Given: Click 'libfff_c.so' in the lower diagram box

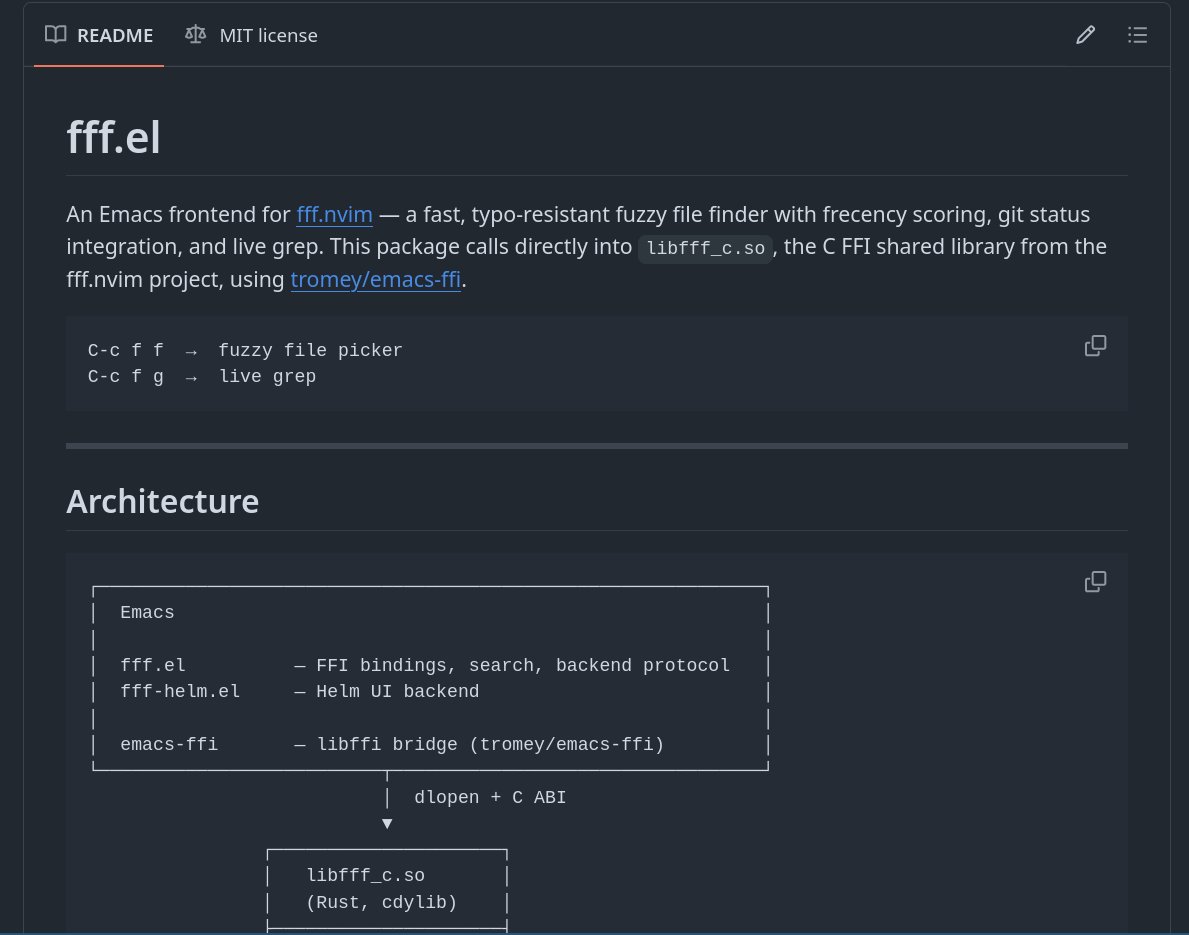Looking at the screenshot, I should [x=365, y=876].
